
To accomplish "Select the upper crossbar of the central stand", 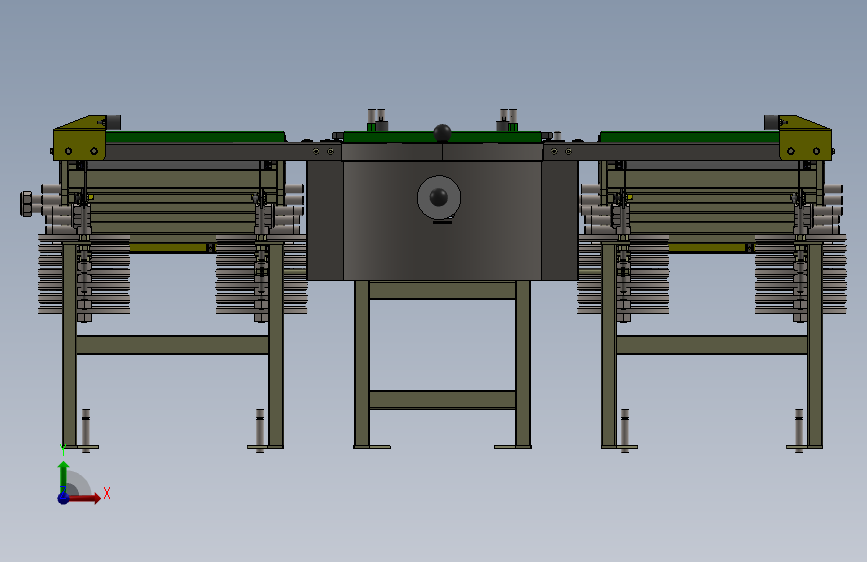I will pyautogui.click(x=442, y=290).
